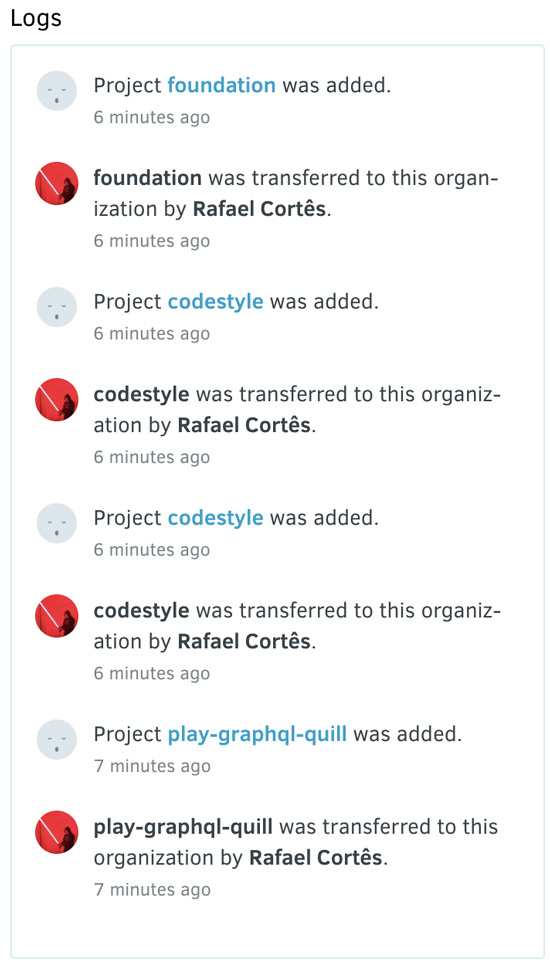Image resolution: width=550 pixels, height=967 pixels.
Task: Click Rafael Cortês in first codestyle transfer entry
Action: tap(244, 426)
